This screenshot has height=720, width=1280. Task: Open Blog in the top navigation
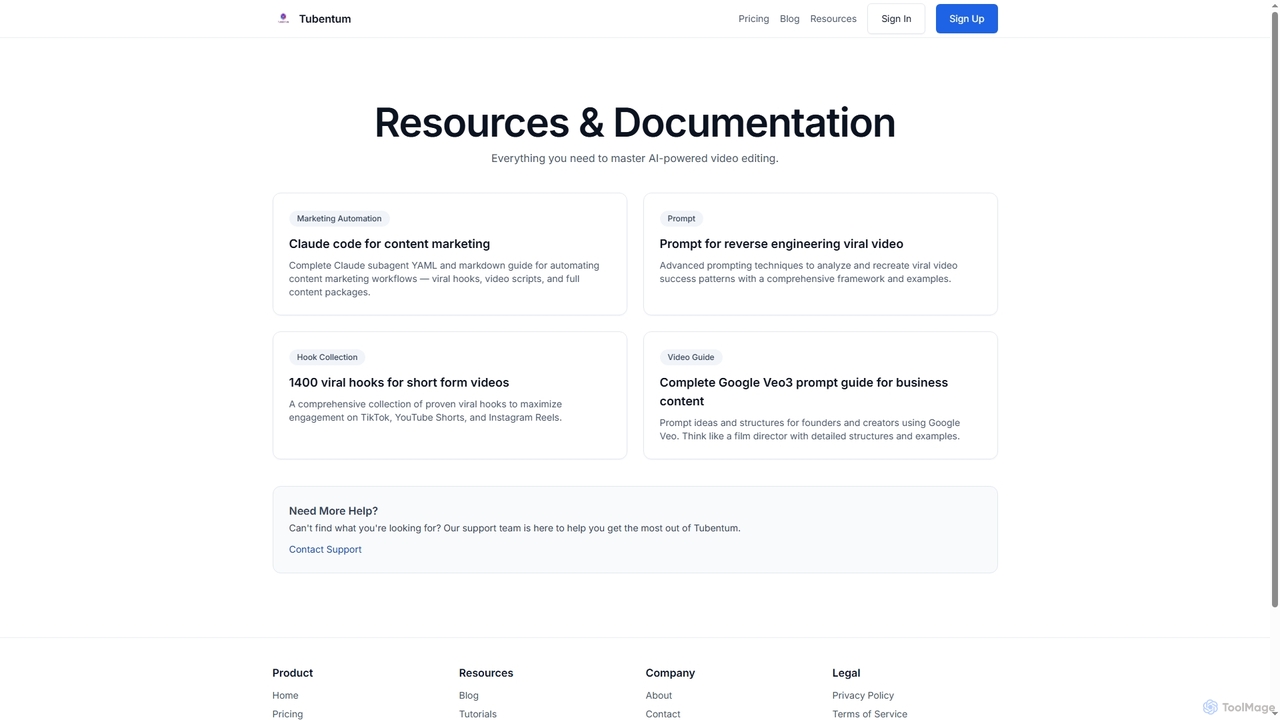click(790, 19)
